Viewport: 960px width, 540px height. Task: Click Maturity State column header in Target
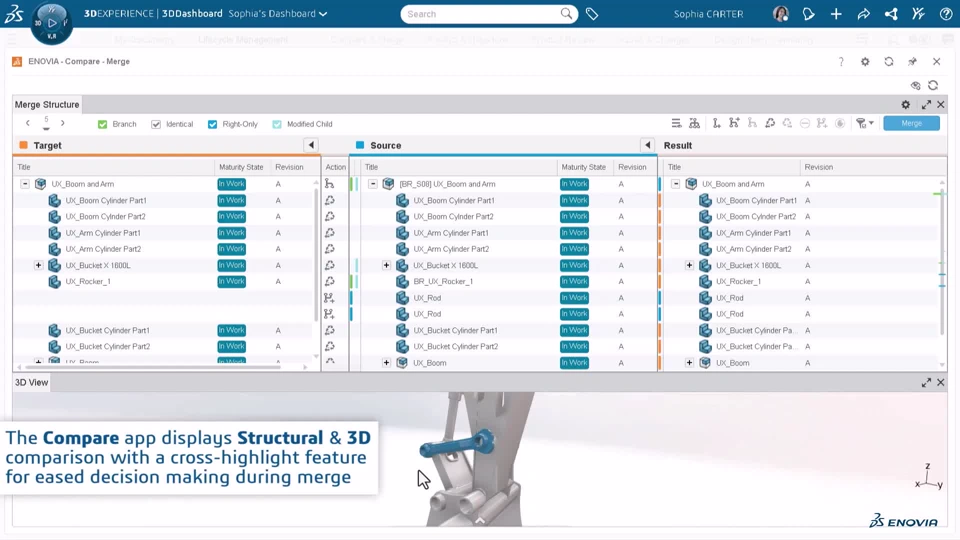coord(241,167)
